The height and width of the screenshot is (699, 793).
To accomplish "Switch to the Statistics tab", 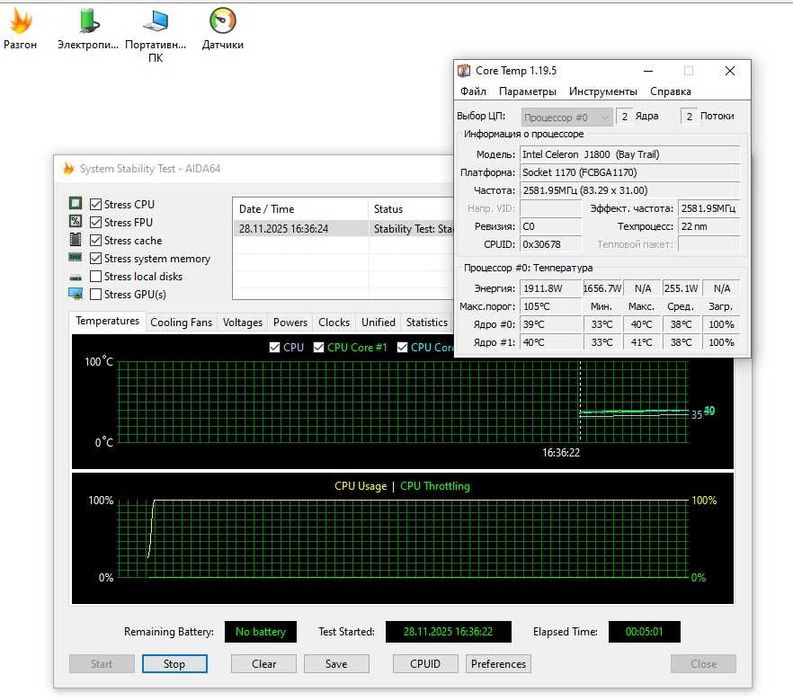I will click(426, 323).
